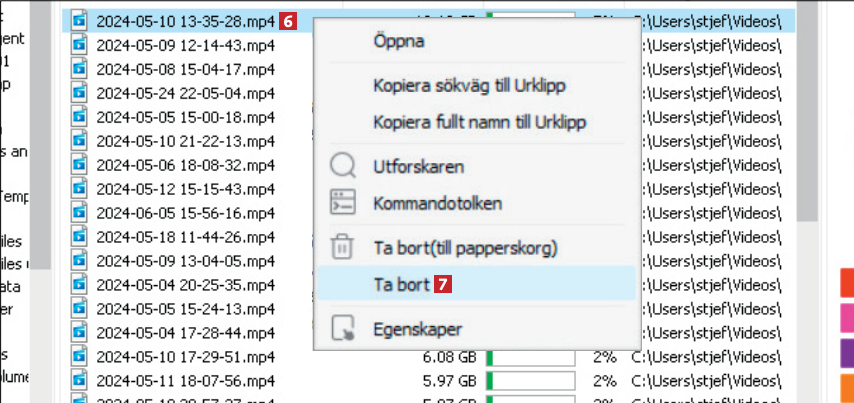Select Kopiera fullt namn till Urklipp
854x403 pixels.
[x=479, y=121]
